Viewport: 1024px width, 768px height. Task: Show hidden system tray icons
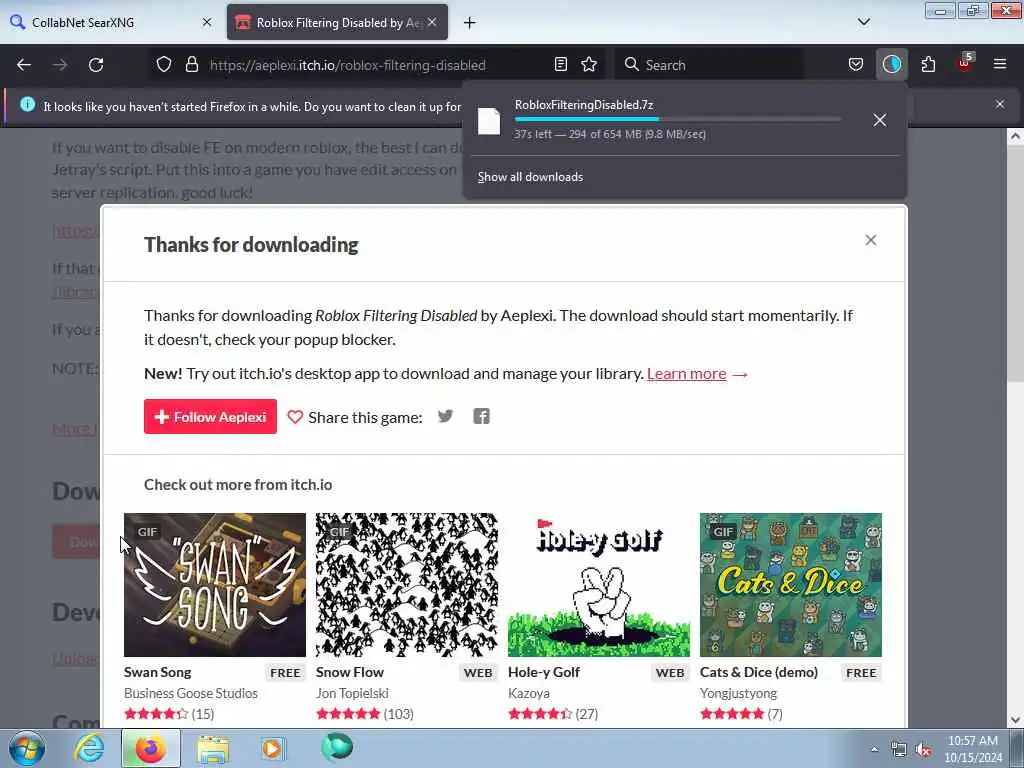point(874,750)
